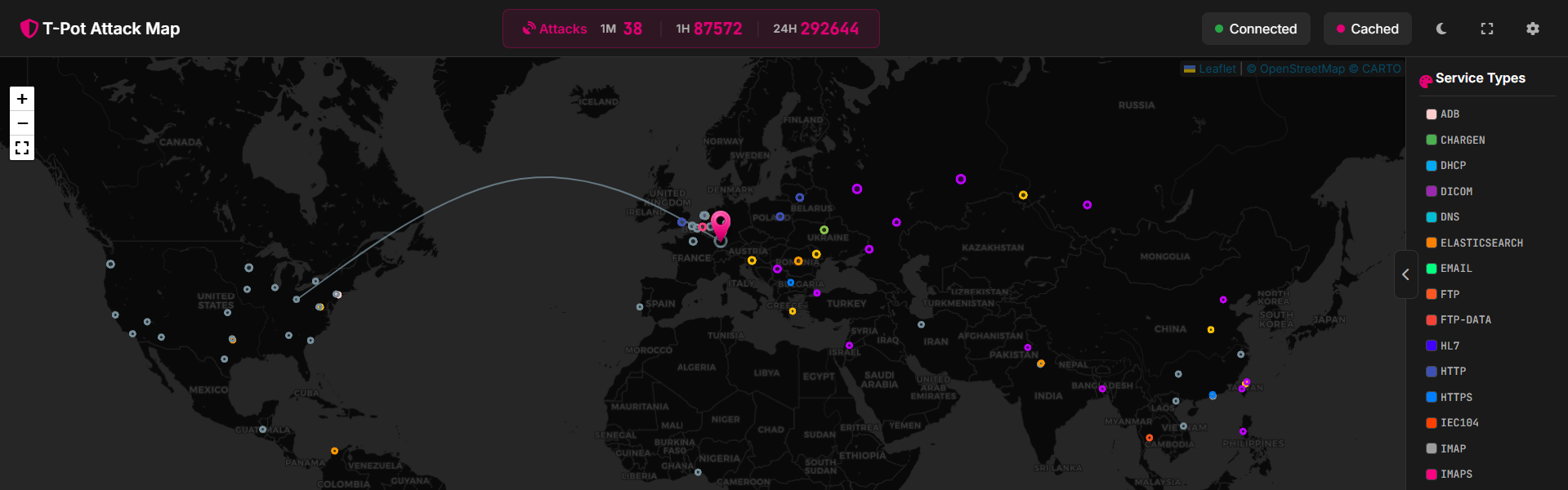Collapse the side panel with chevron
The height and width of the screenshot is (490, 1568).
(x=1405, y=274)
